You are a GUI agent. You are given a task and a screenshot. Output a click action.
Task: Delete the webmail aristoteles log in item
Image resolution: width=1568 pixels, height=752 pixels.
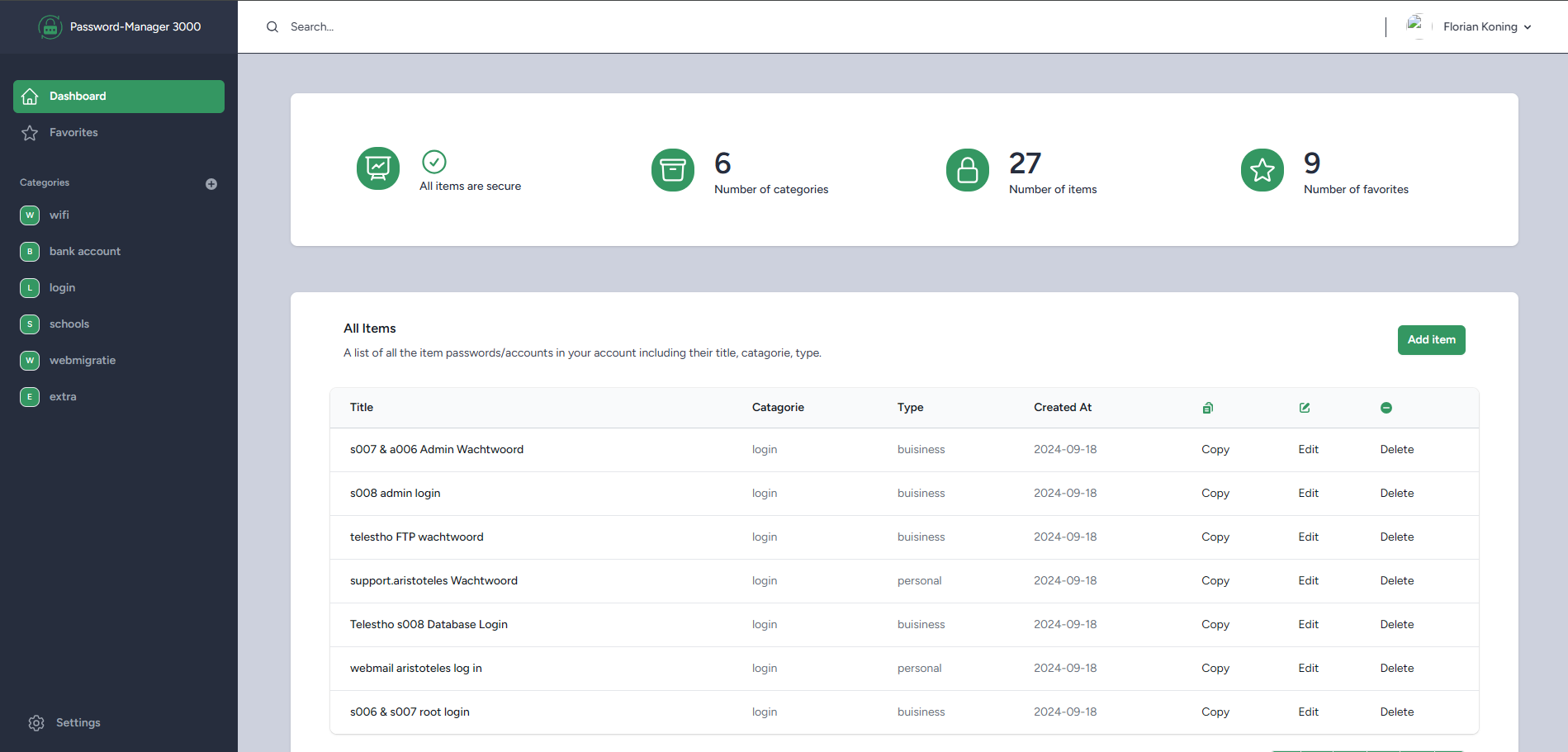(x=1396, y=669)
